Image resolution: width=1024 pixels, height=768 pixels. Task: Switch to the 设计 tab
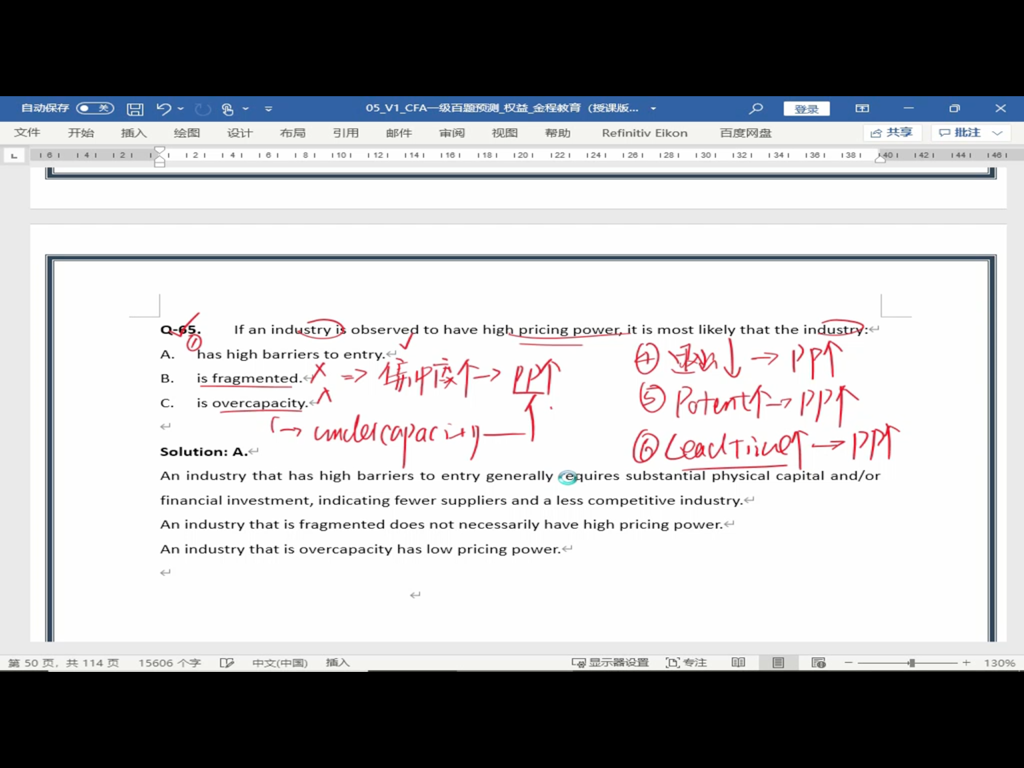[240, 133]
